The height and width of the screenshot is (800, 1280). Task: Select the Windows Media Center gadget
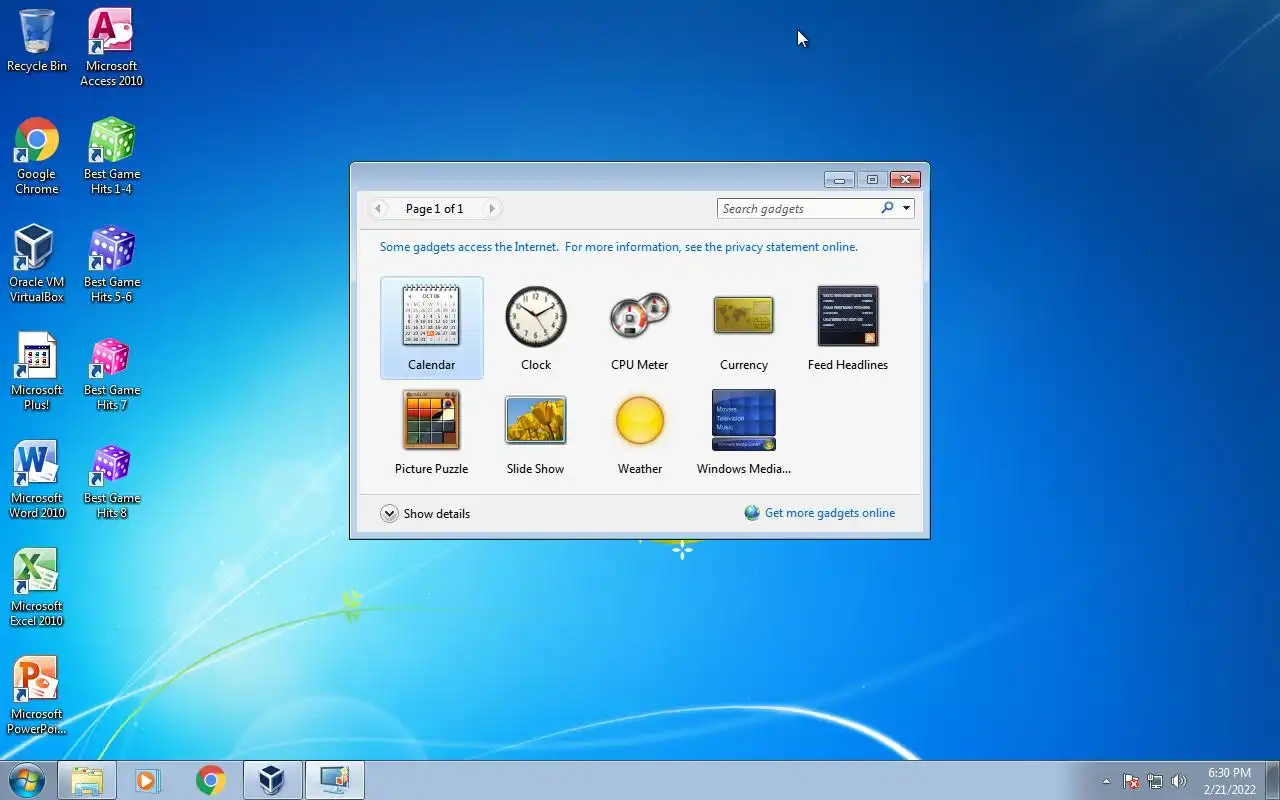[x=744, y=432]
